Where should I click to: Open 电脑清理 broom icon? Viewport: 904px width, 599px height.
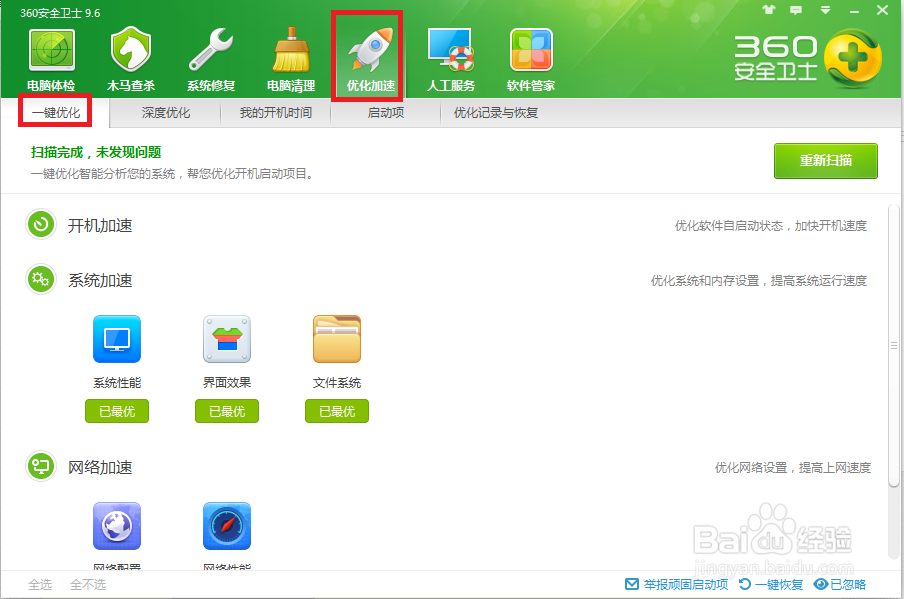(291, 50)
